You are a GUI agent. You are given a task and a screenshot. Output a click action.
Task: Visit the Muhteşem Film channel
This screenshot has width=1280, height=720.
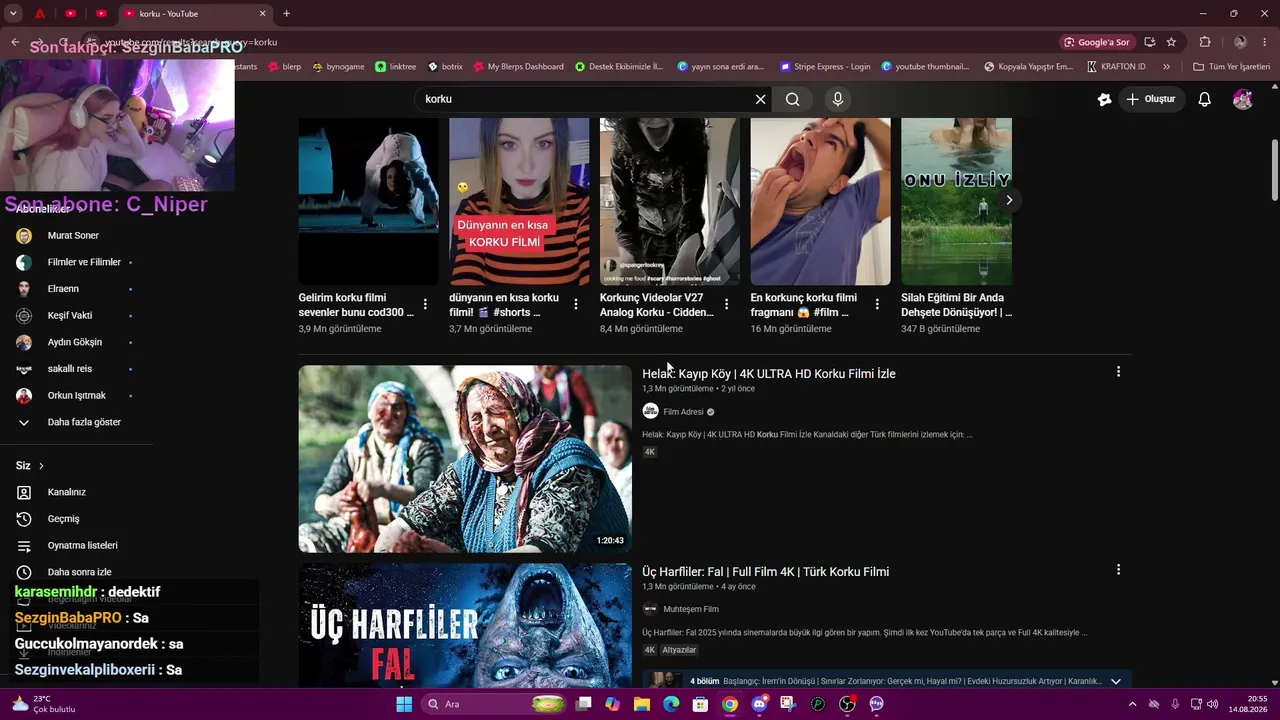(x=691, y=609)
